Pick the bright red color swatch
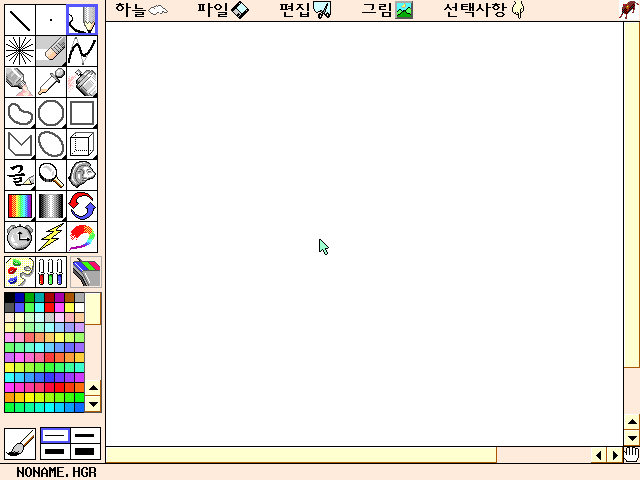640x480 pixels. coord(49,307)
